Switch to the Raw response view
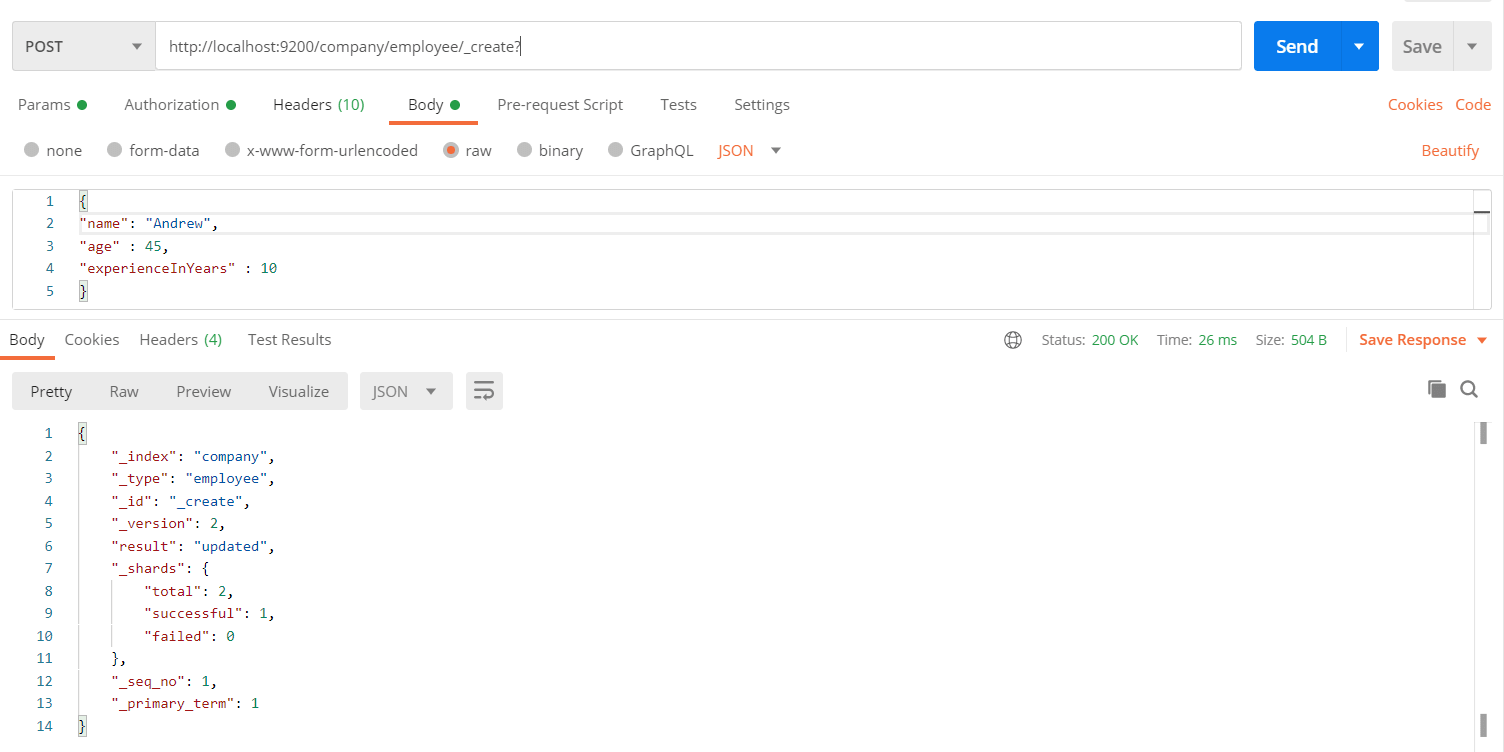This screenshot has height=752, width=1504. (124, 391)
